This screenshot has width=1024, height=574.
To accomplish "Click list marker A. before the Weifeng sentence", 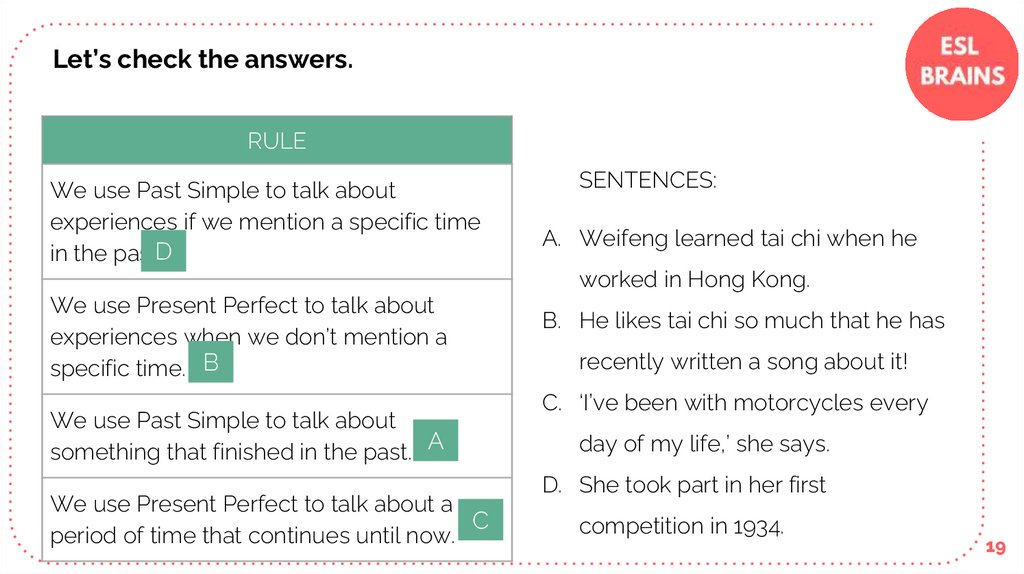I will pos(551,239).
